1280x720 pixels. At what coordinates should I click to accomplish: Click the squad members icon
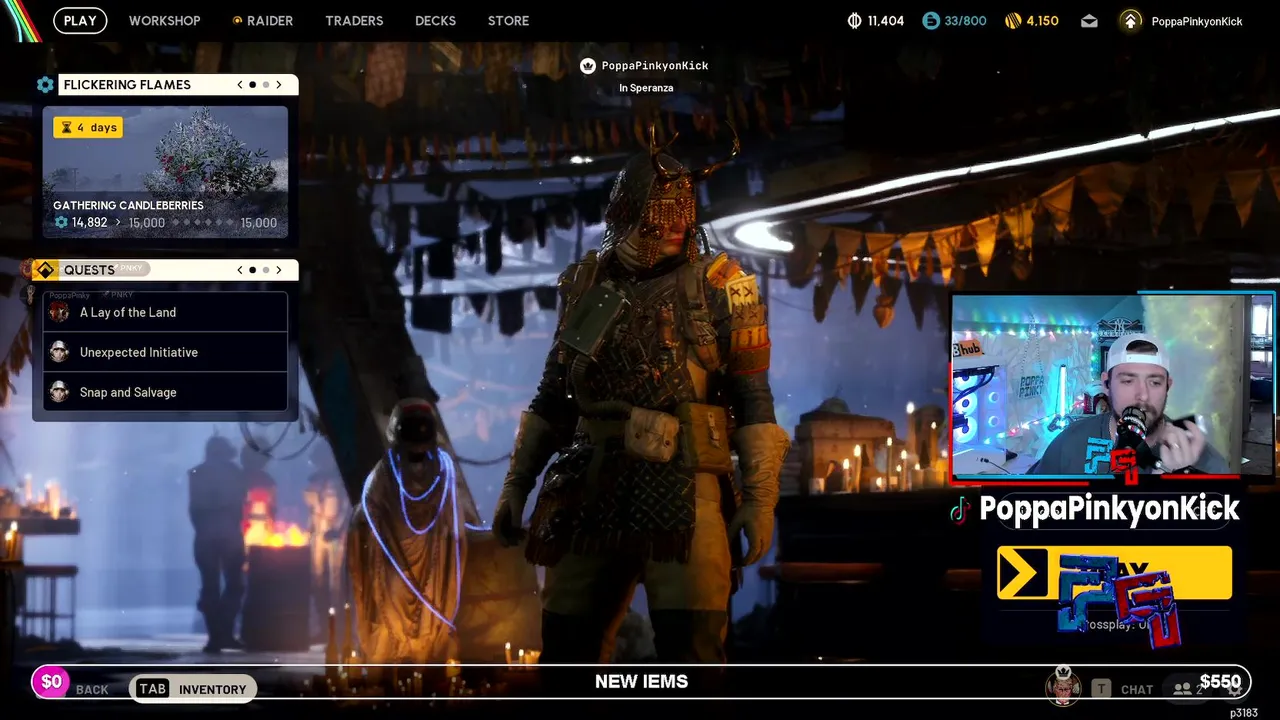[1184, 689]
